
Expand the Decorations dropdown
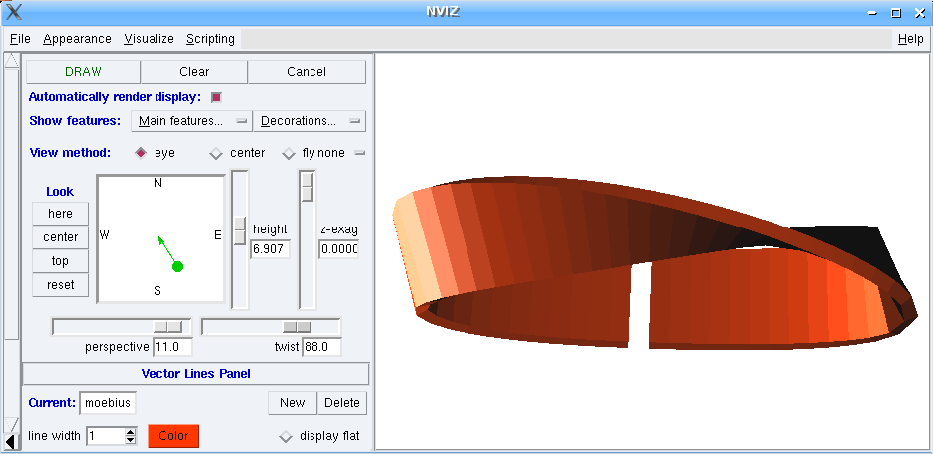coord(309,121)
